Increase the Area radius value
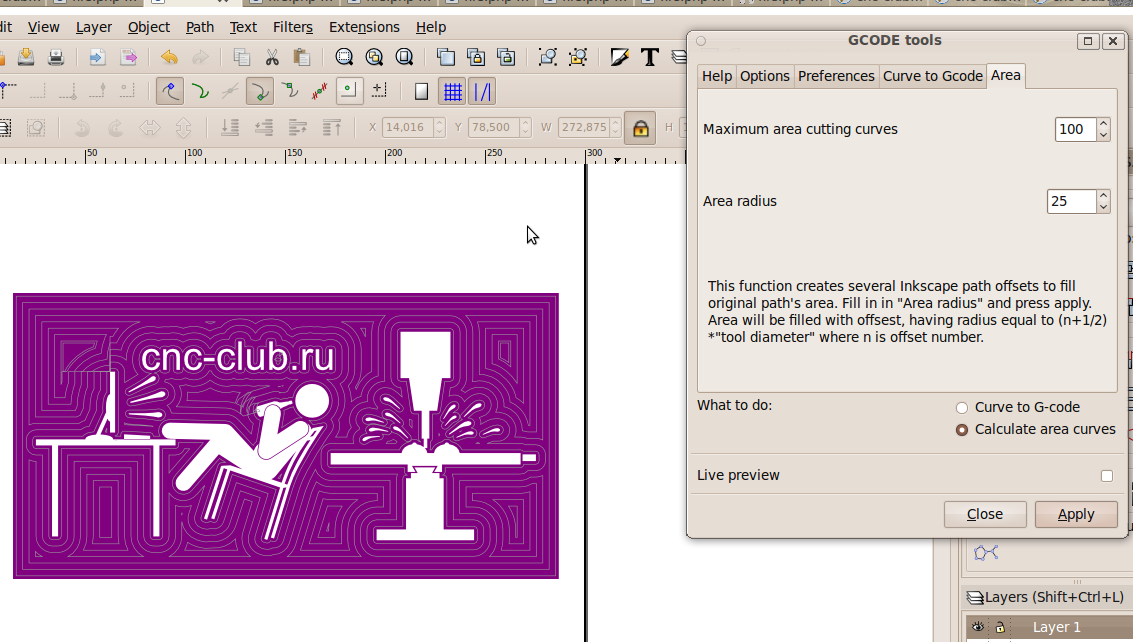The image size is (1133, 642). [1103, 196]
